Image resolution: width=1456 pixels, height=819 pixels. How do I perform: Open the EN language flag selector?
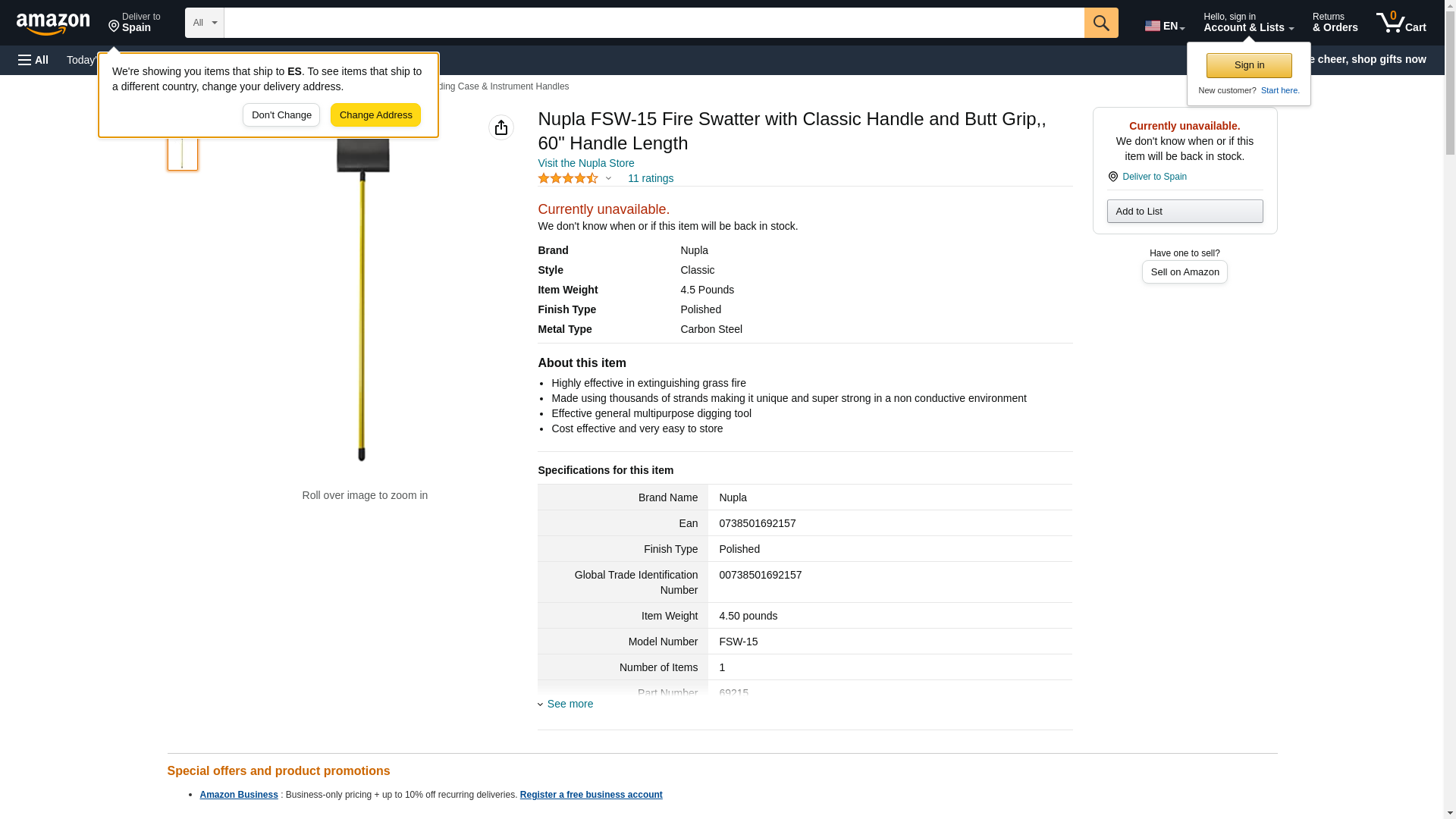(1164, 26)
